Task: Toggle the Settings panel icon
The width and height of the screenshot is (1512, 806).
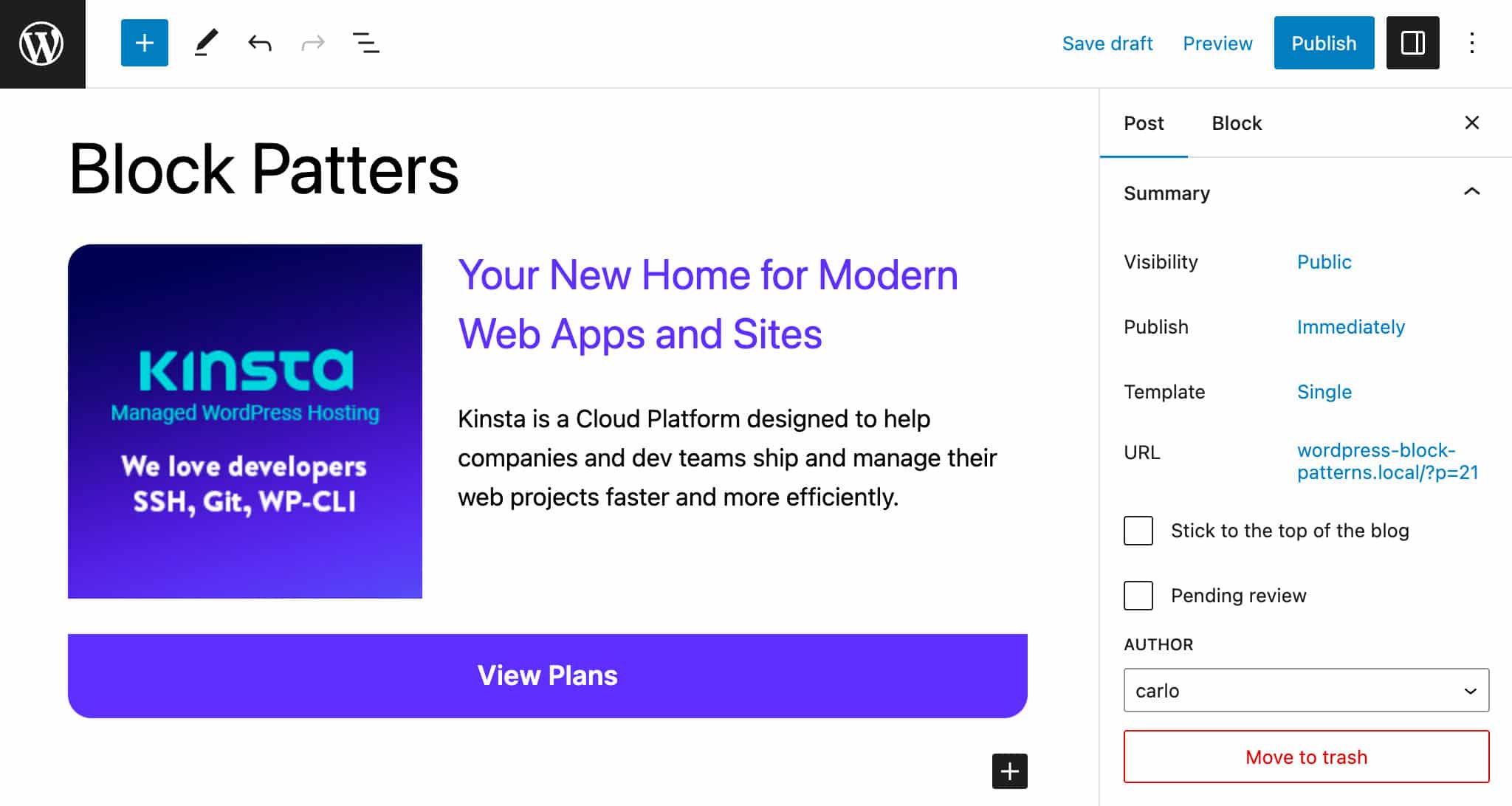Action: click(x=1413, y=43)
